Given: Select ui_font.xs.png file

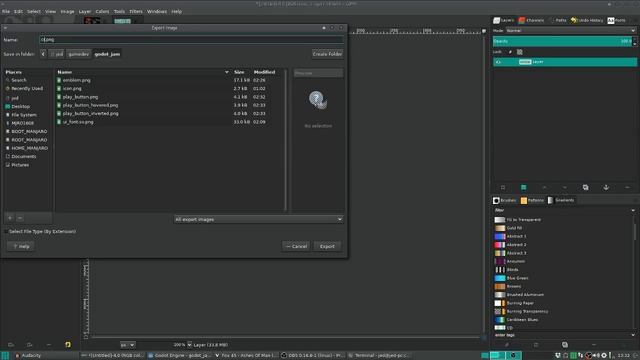Looking at the screenshot, I should pyautogui.click(x=78, y=122).
